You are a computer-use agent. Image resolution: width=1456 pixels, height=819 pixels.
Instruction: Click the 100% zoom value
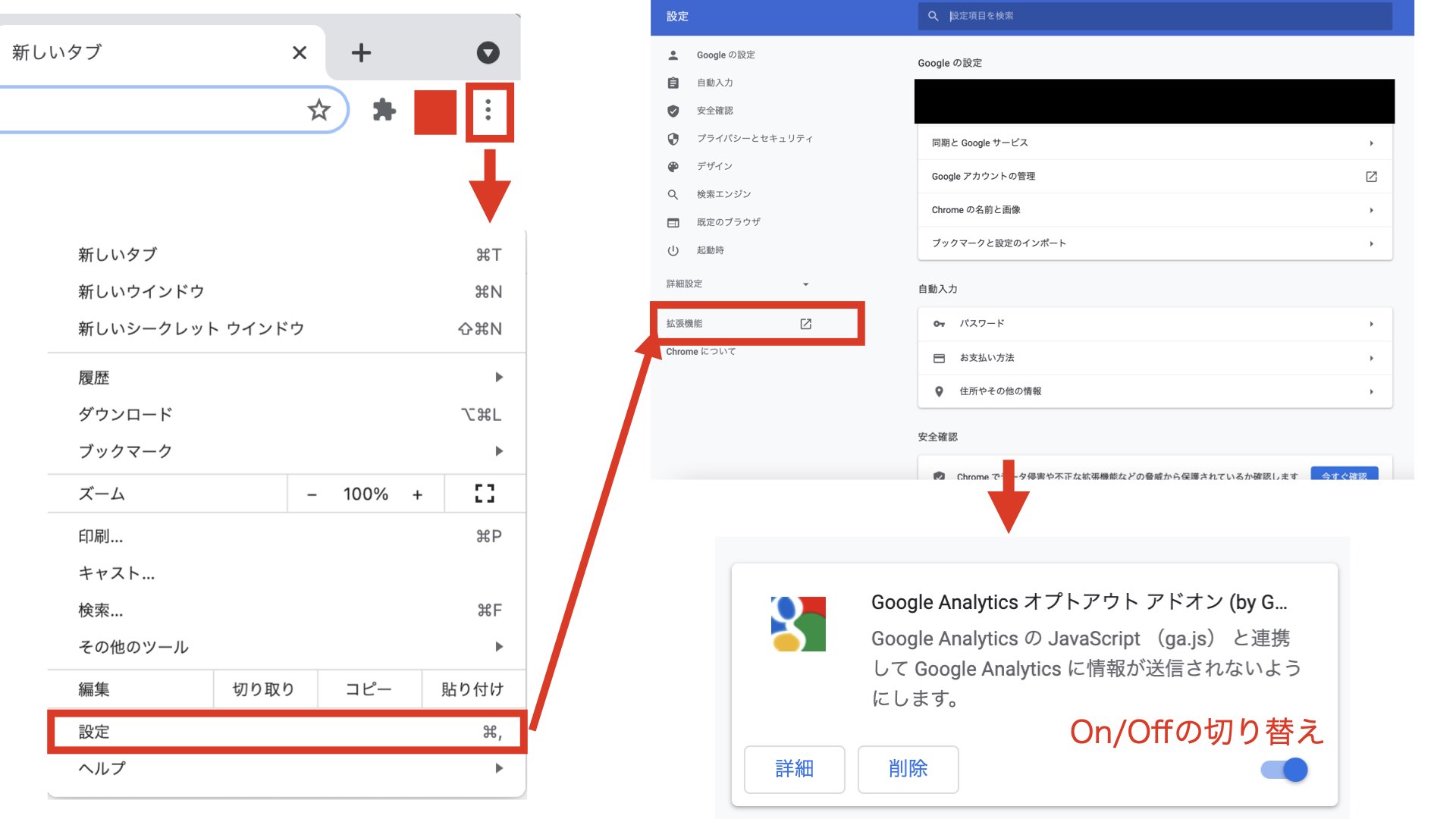[x=366, y=494]
